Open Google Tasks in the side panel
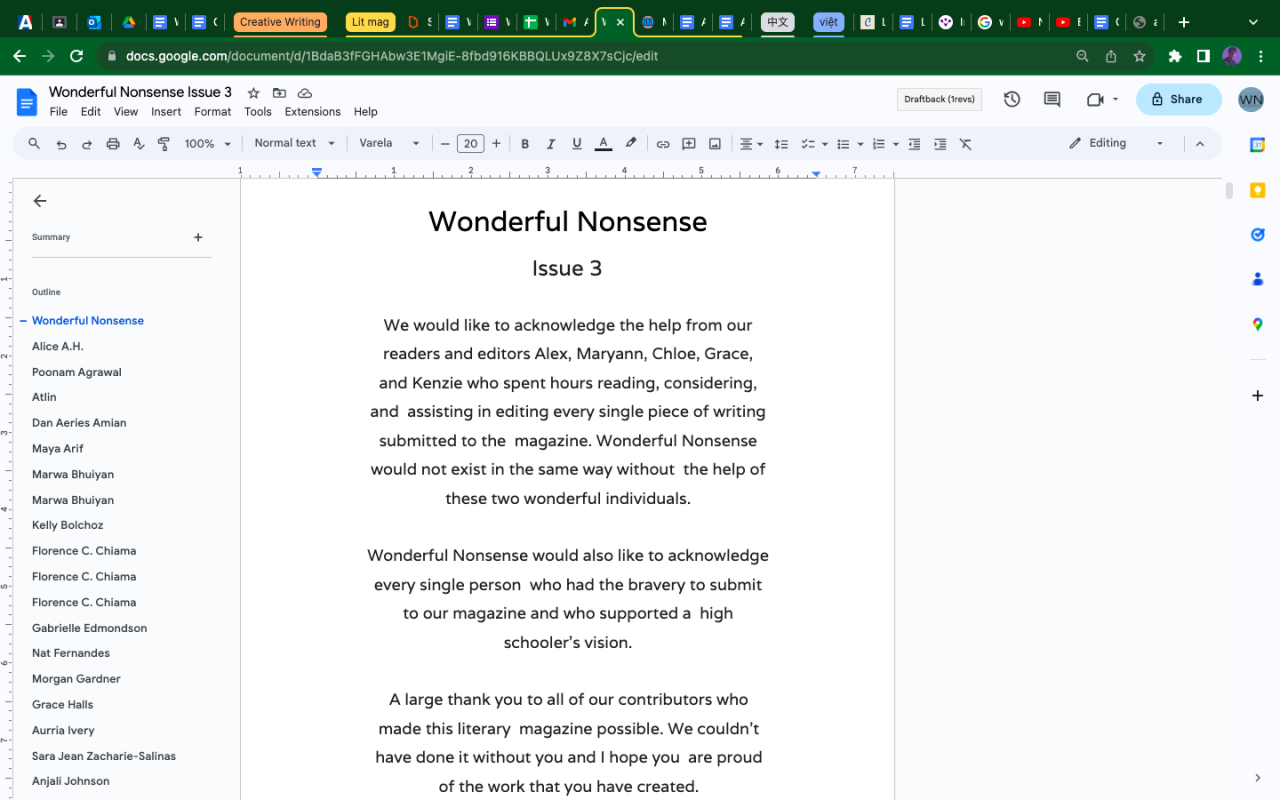The width and height of the screenshot is (1280, 800). click(1258, 235)
